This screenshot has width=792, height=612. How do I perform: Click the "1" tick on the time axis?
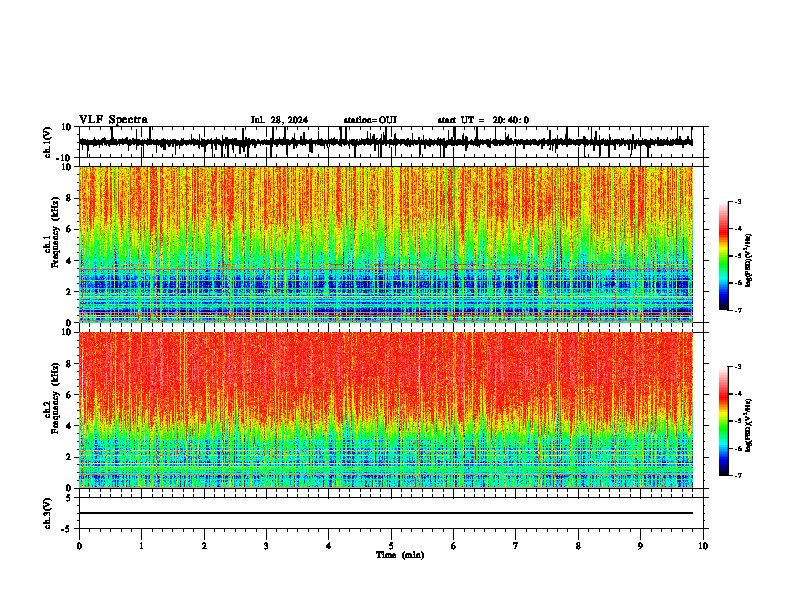pyautogui.click(x=141, y=546)
